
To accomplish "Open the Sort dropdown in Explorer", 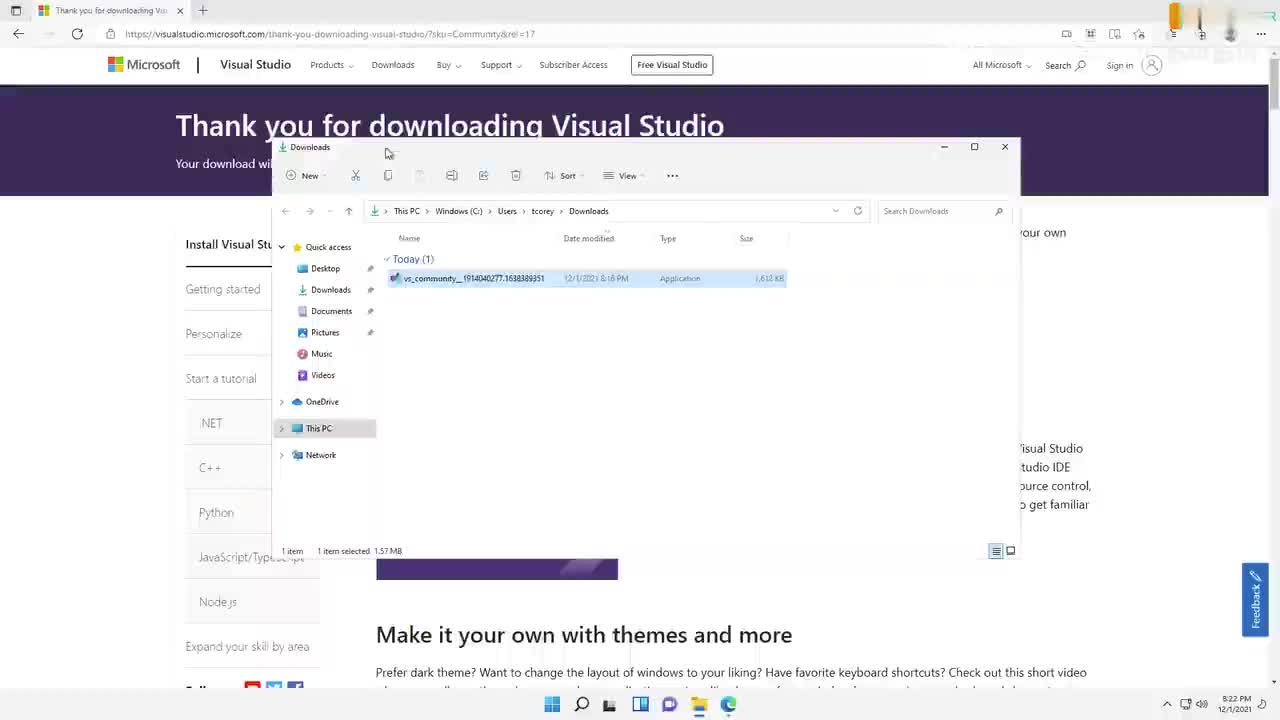I will tap(564, 176).
